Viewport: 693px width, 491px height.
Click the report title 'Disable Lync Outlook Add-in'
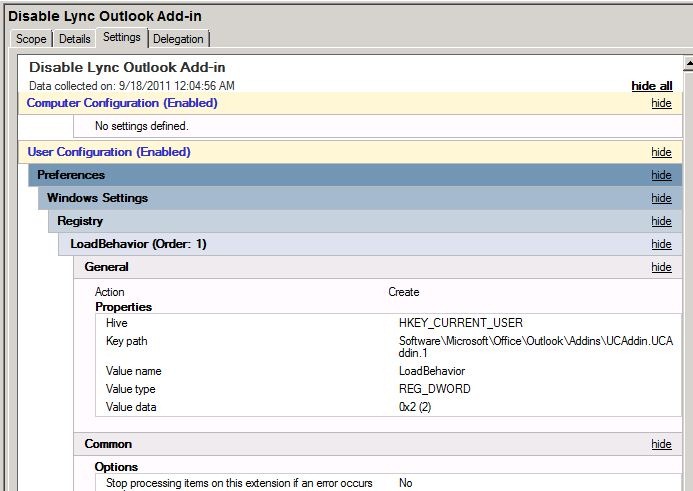pos(127,67)
